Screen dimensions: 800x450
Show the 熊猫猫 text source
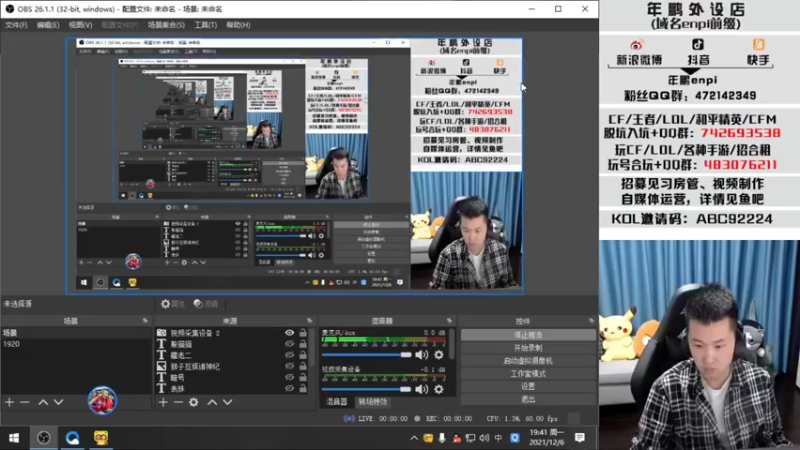(x=289, y=344)
